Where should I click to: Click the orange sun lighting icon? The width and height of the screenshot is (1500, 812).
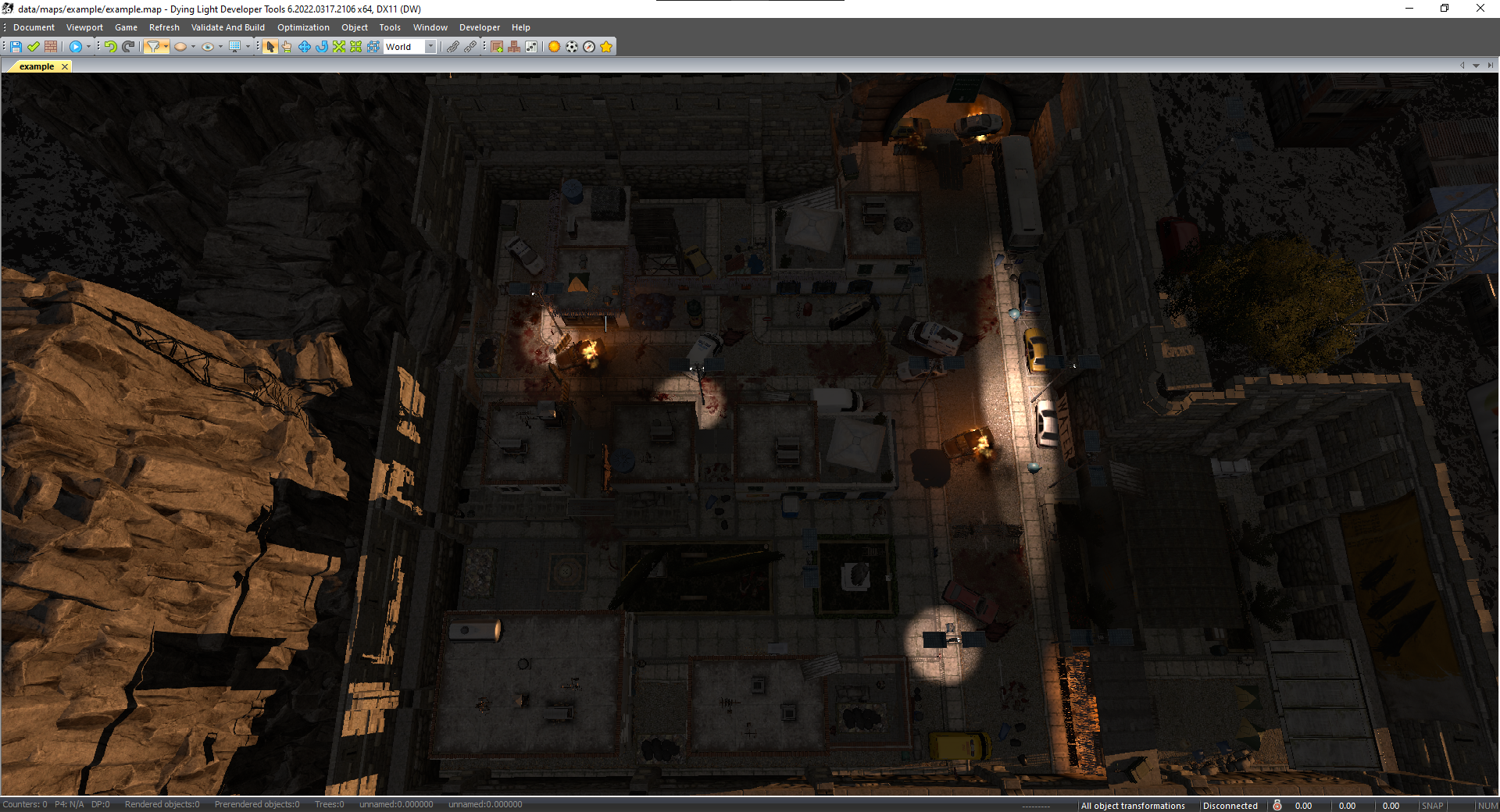(x=555, y=47)
